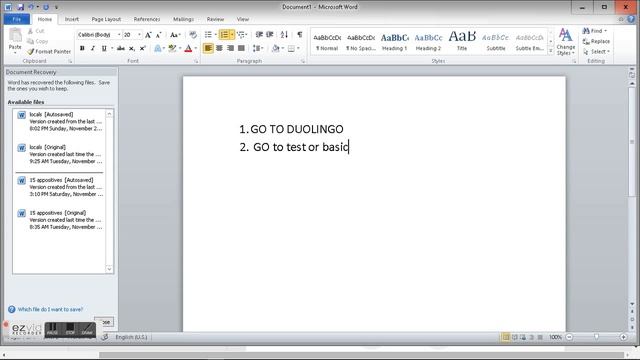
Task: Apply the bullet list format
Action: (x=208, y=35)
